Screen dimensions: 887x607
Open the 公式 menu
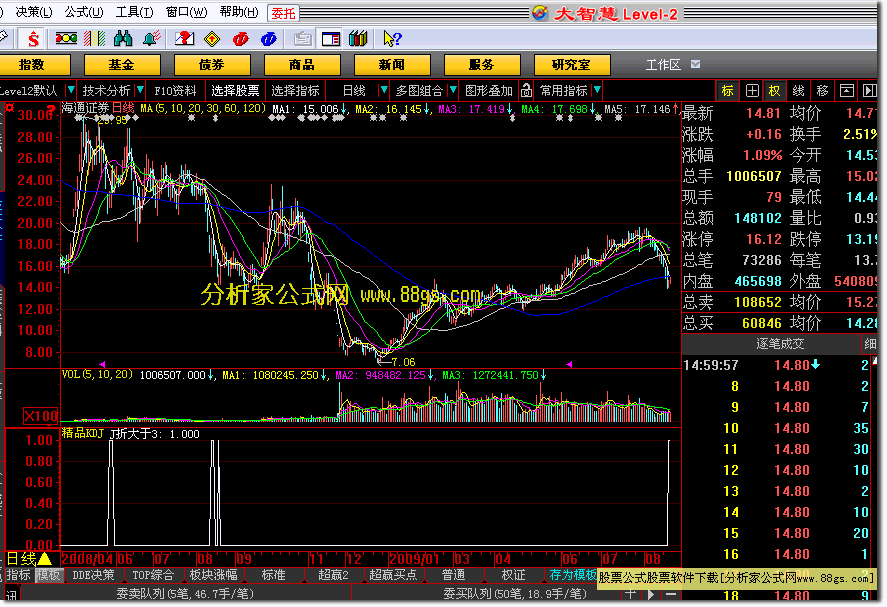[x=84, y=12]
